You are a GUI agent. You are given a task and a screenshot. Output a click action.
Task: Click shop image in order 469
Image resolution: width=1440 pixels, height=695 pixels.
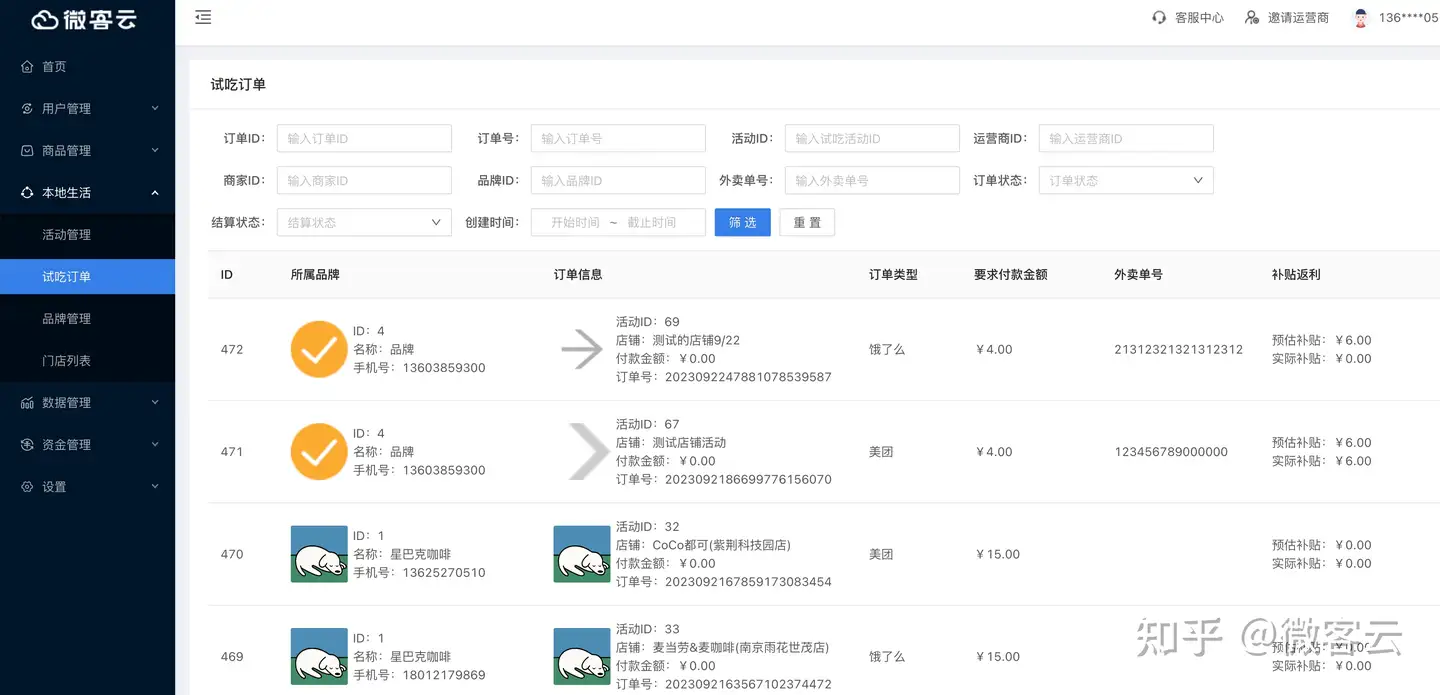click(x=582, y=657)
